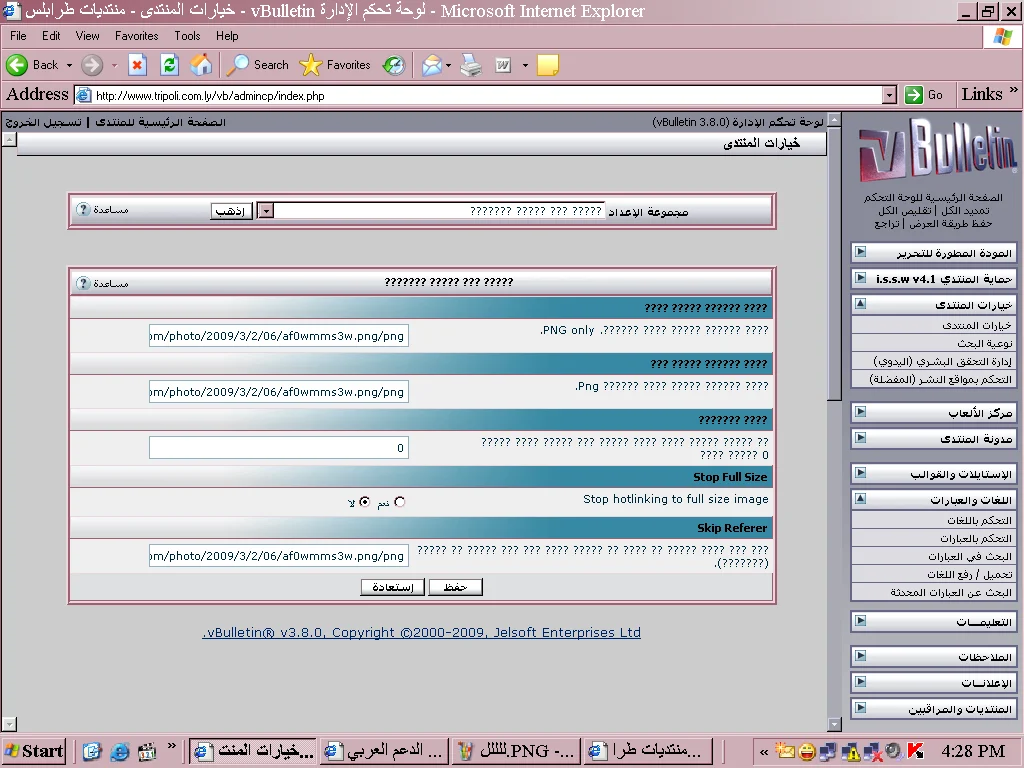Image resolution: width=1024 pixels, height=768 pixels.
Task: Collapse اللغات والعبارات section
Action: [861, 499]
